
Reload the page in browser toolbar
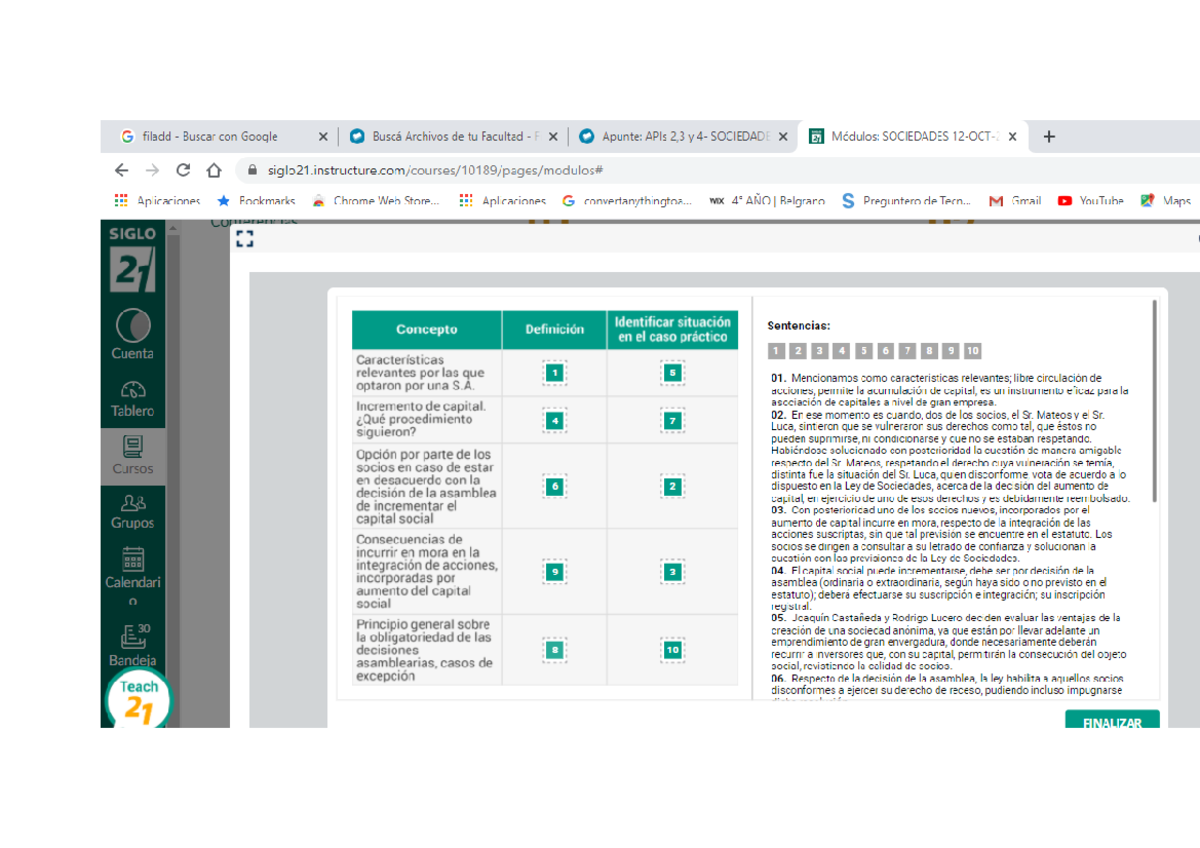coord(183,170)
